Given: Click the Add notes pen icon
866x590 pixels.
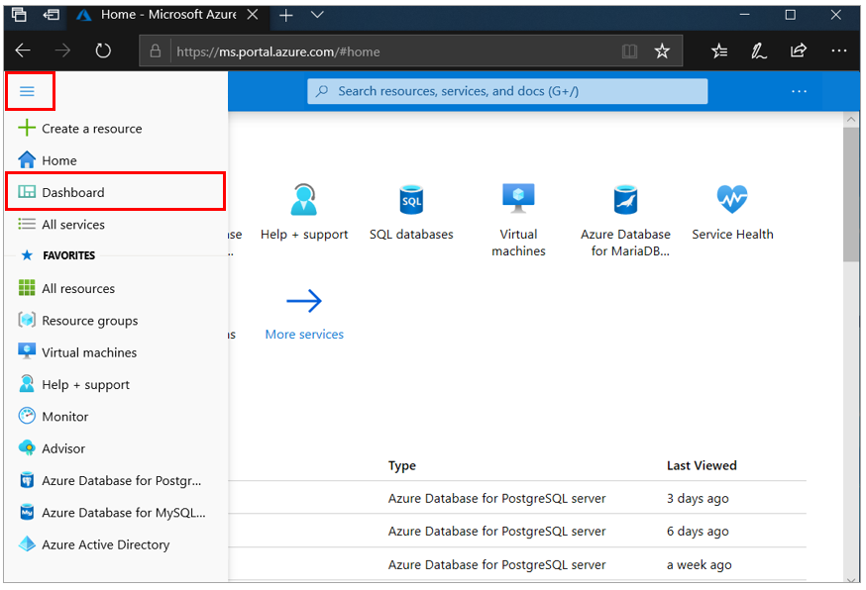Looking at the screenshot, I should (758, 51).
